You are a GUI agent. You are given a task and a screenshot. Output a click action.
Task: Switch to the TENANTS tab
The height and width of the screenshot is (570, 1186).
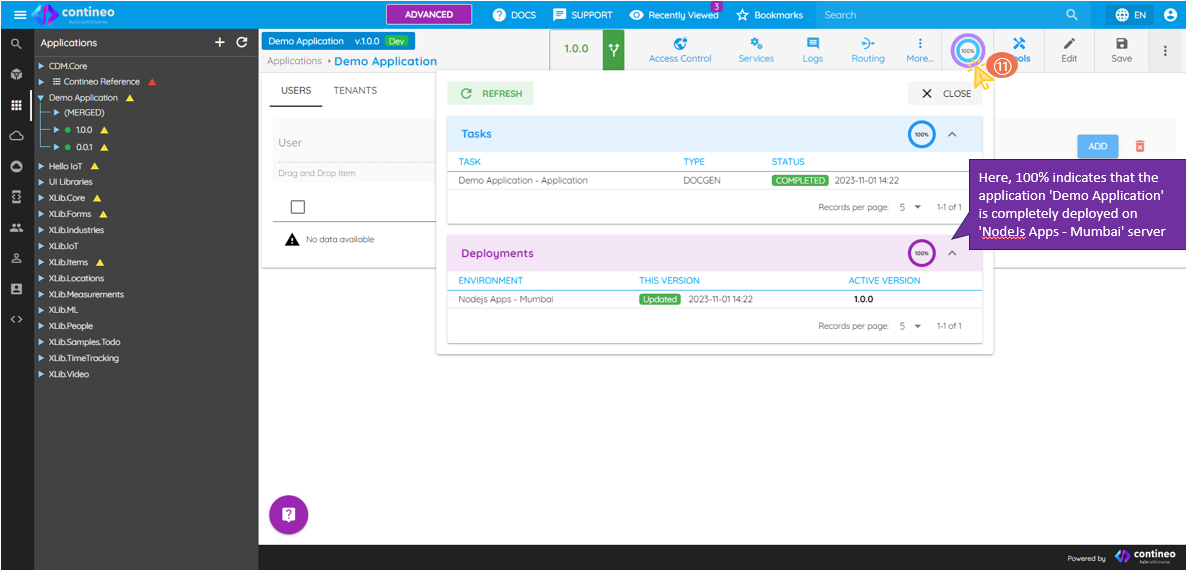pyautogui.click(x=355, y=91)
